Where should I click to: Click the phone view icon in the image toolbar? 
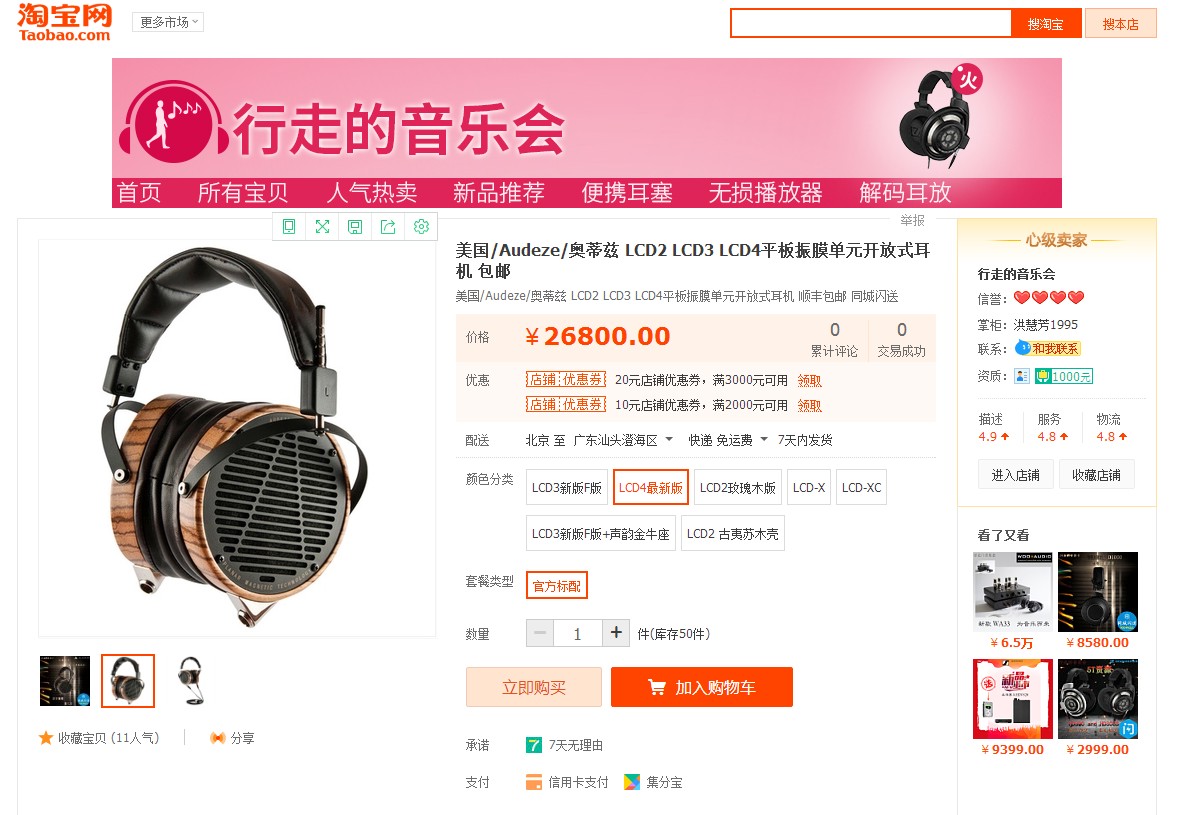click(x=289, y=227)
